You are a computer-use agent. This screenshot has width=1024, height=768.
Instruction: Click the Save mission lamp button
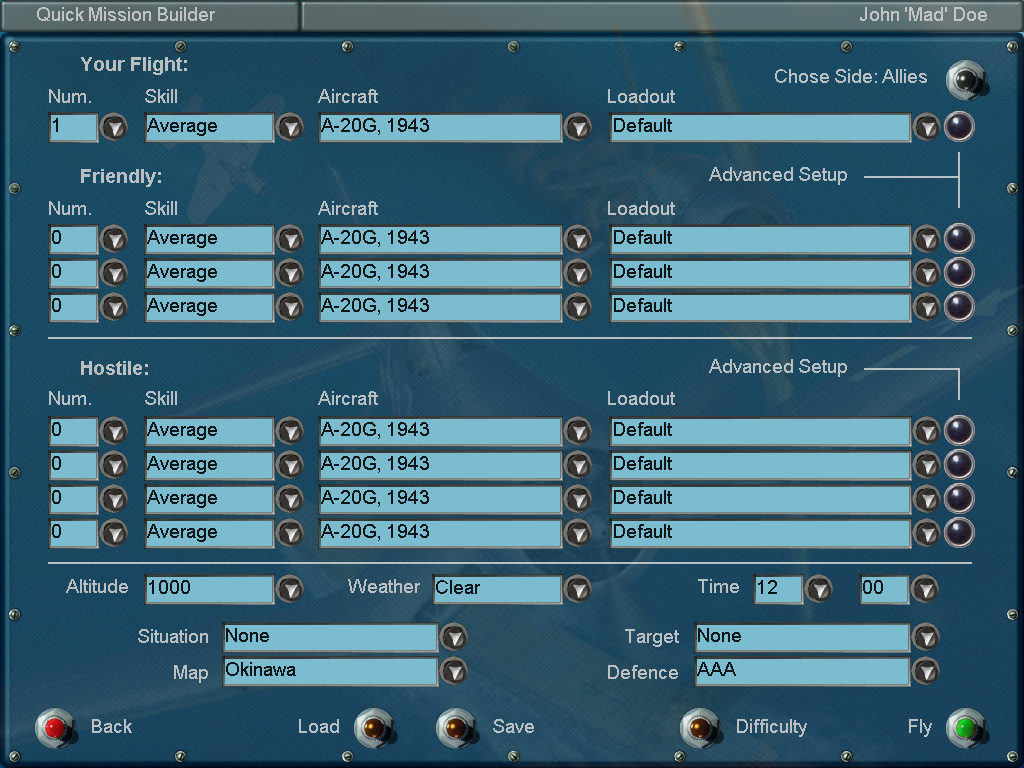456,728
